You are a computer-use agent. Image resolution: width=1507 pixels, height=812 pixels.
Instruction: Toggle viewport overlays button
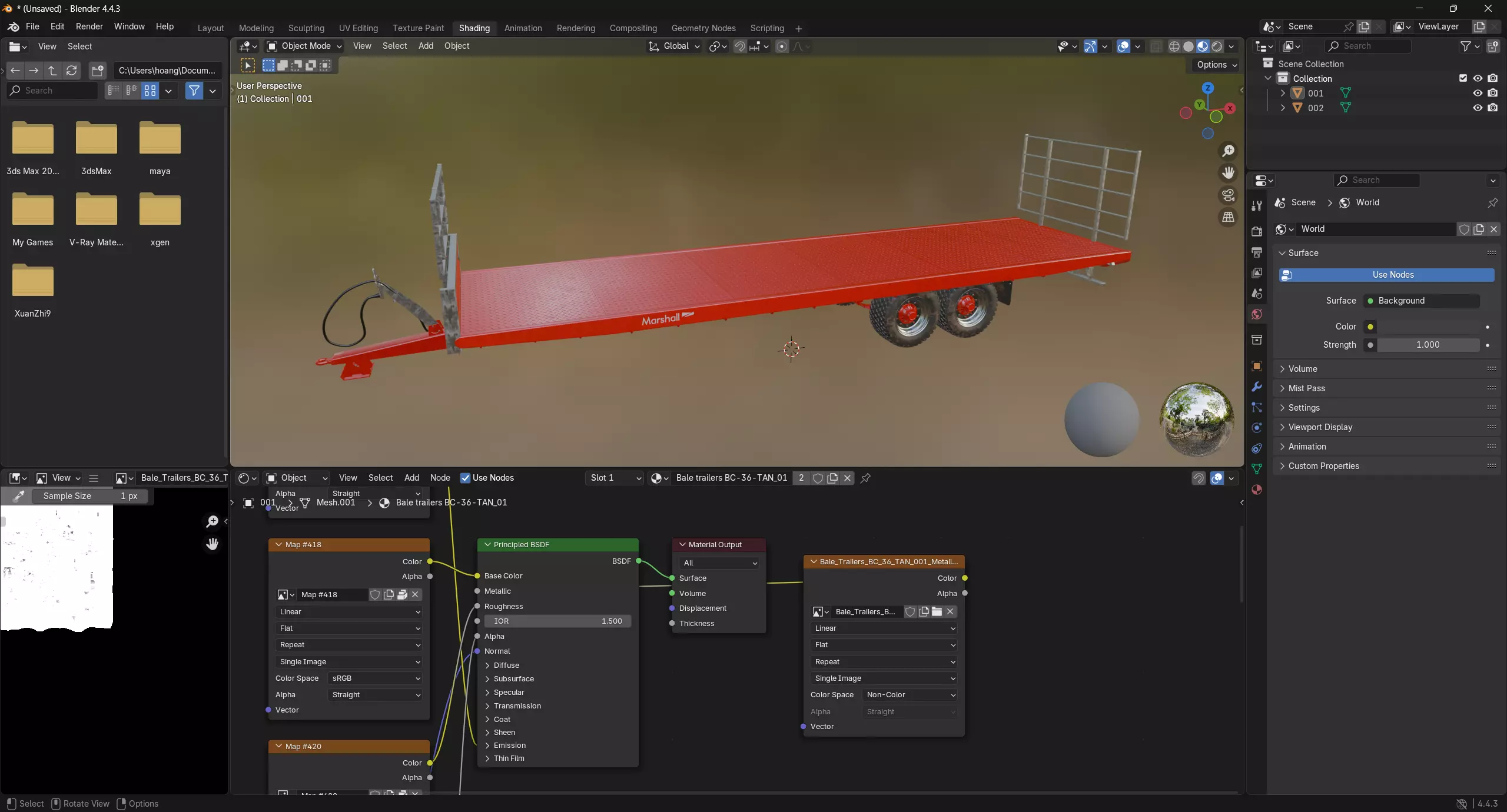1123,46
